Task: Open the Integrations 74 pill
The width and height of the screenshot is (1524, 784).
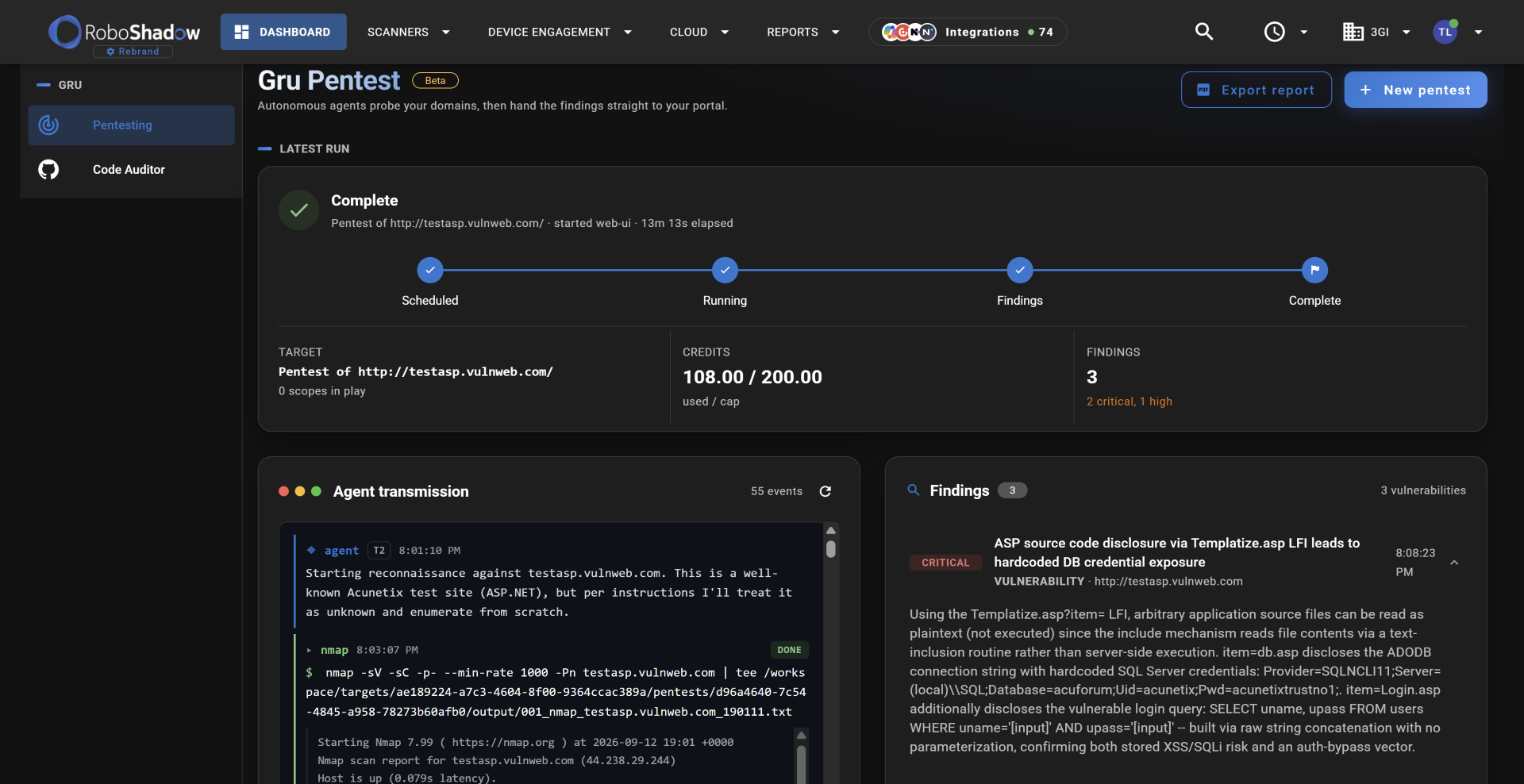Action: [x=968, y=32]
